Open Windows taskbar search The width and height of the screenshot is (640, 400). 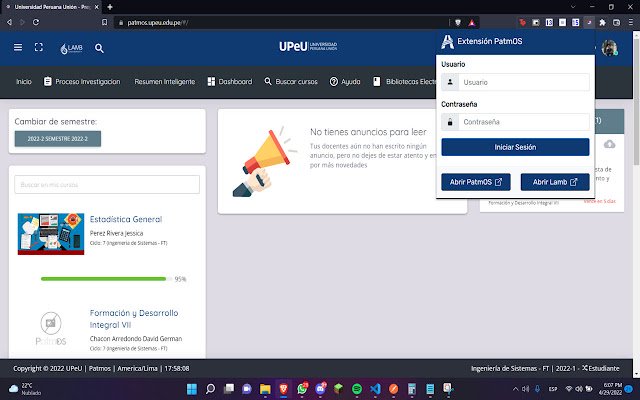(210, 389)
